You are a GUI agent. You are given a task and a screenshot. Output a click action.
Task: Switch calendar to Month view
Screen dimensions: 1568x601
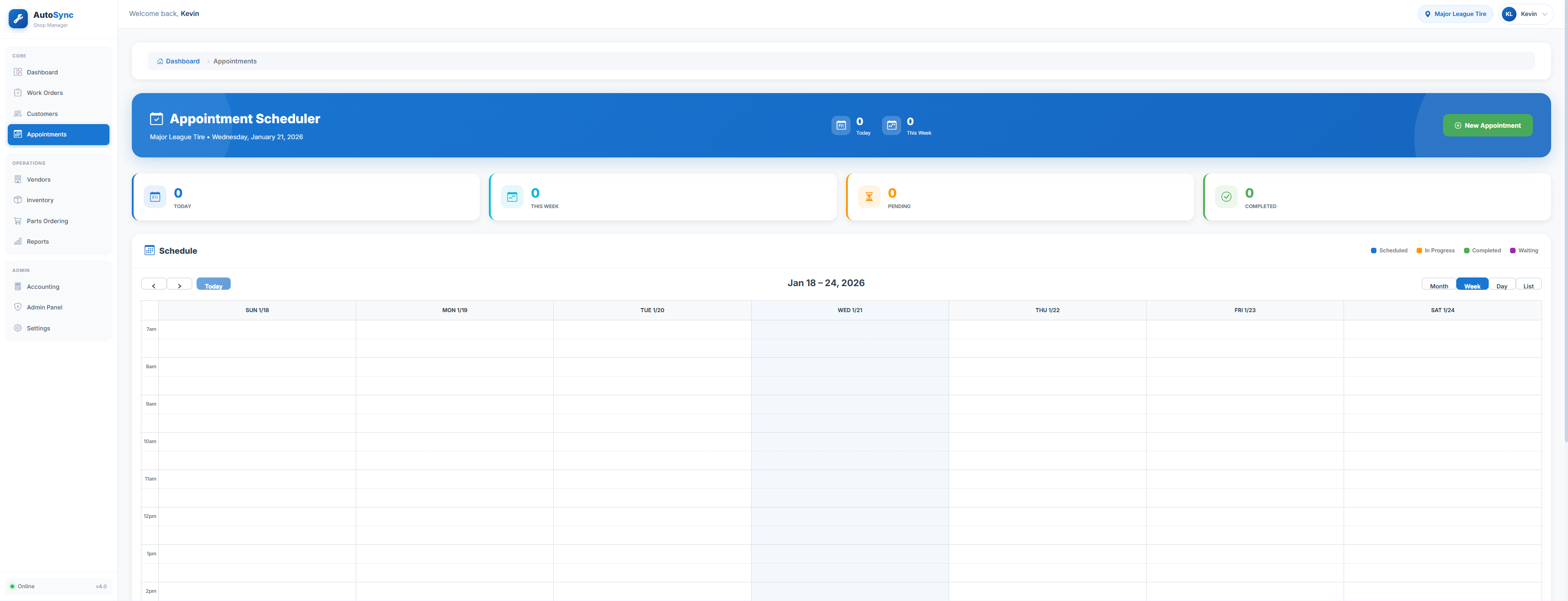(x=1438, y=285)
